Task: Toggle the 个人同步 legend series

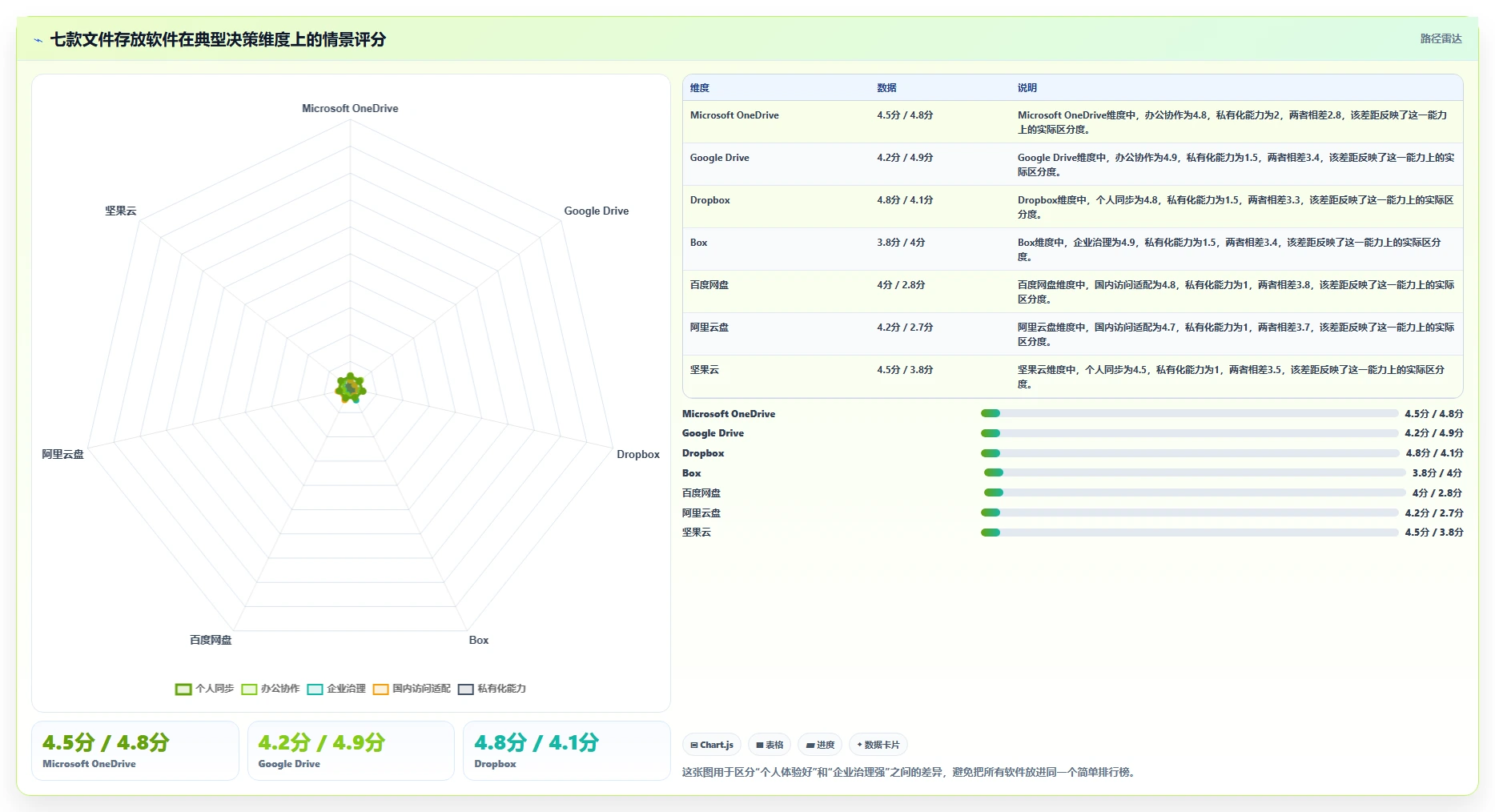Action: click(x=205, y=689)
